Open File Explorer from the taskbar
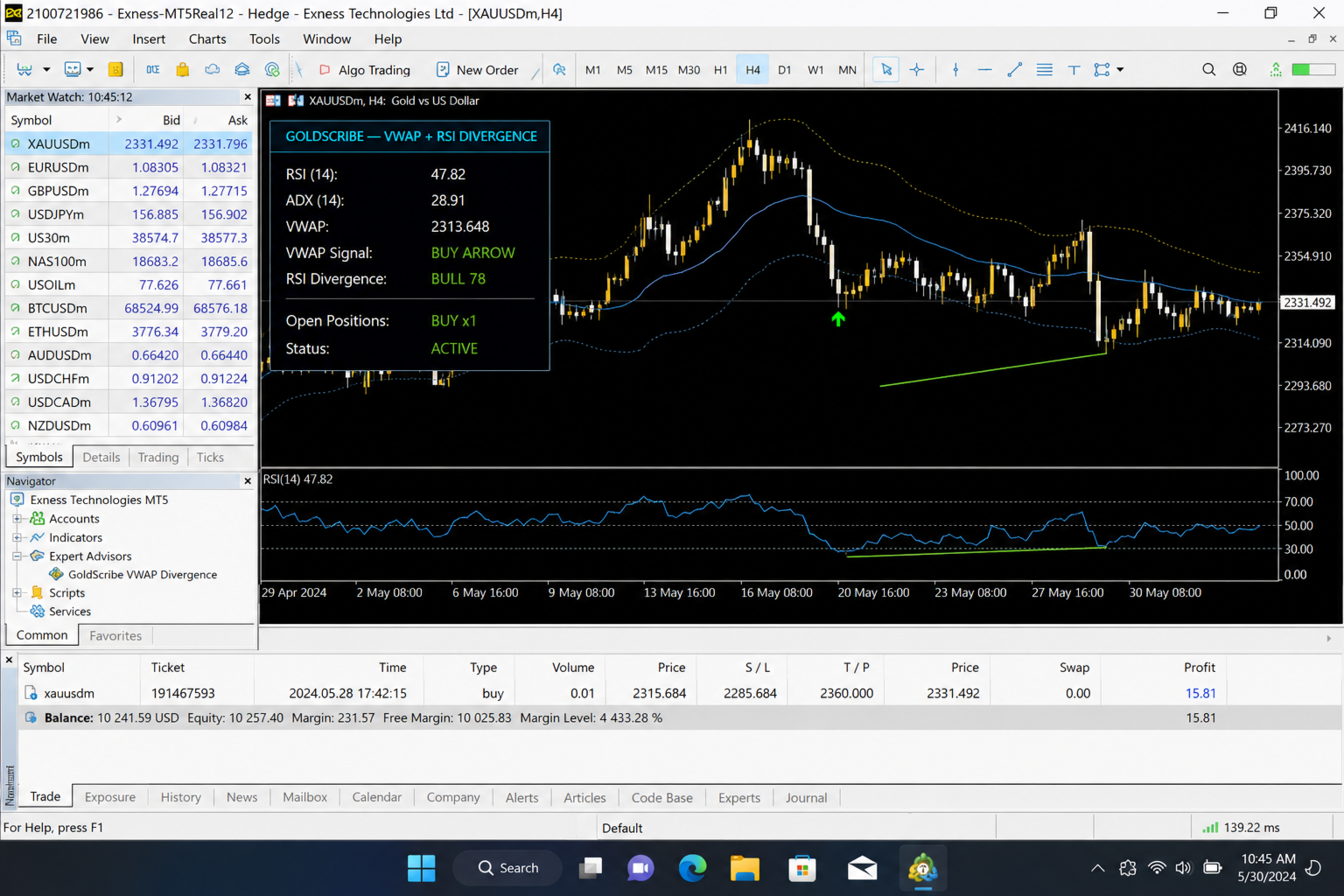The image size is (1344, 896). coord(745,868)
